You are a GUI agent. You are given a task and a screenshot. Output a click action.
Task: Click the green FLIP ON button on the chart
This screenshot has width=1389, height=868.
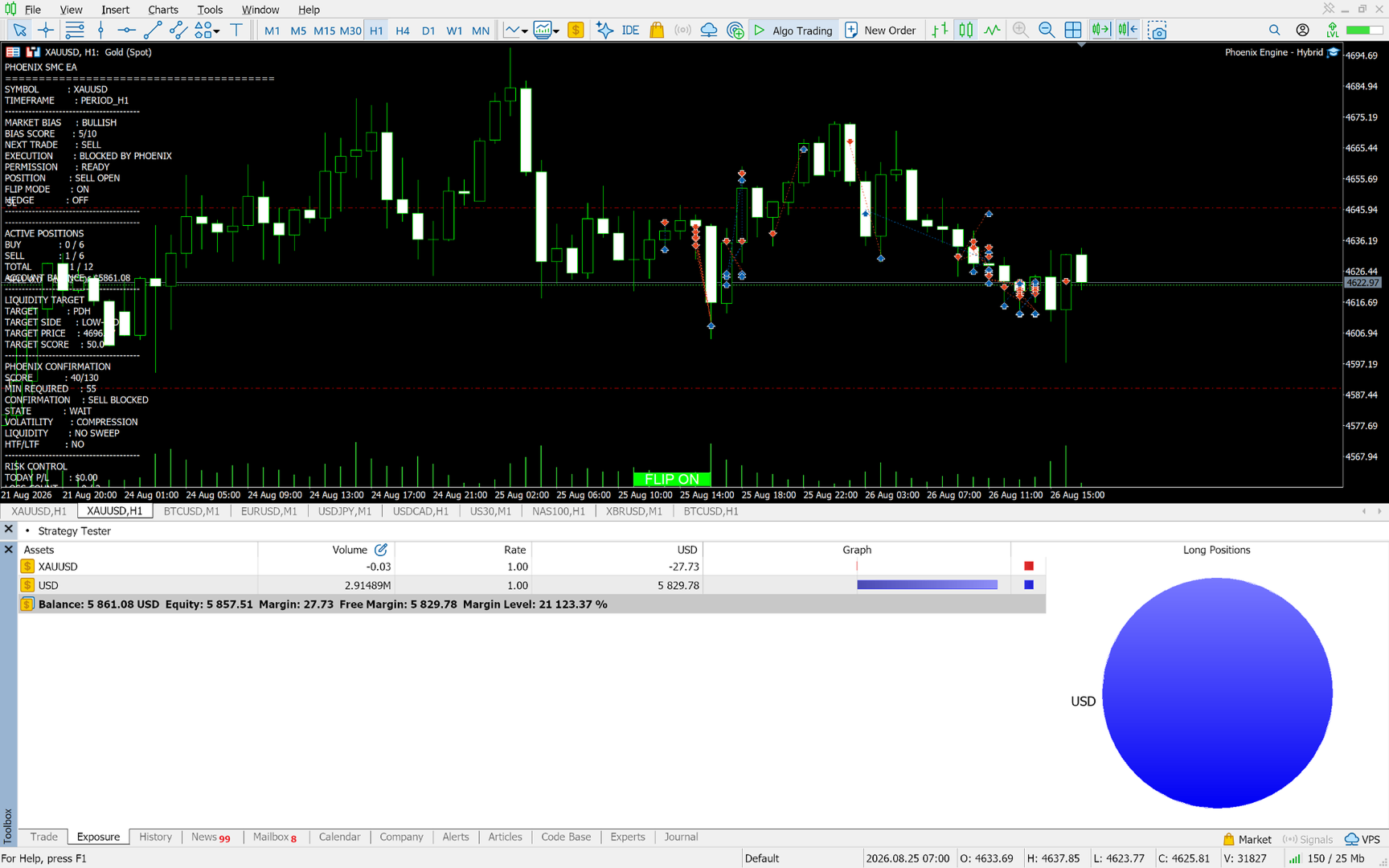point(672,479)
